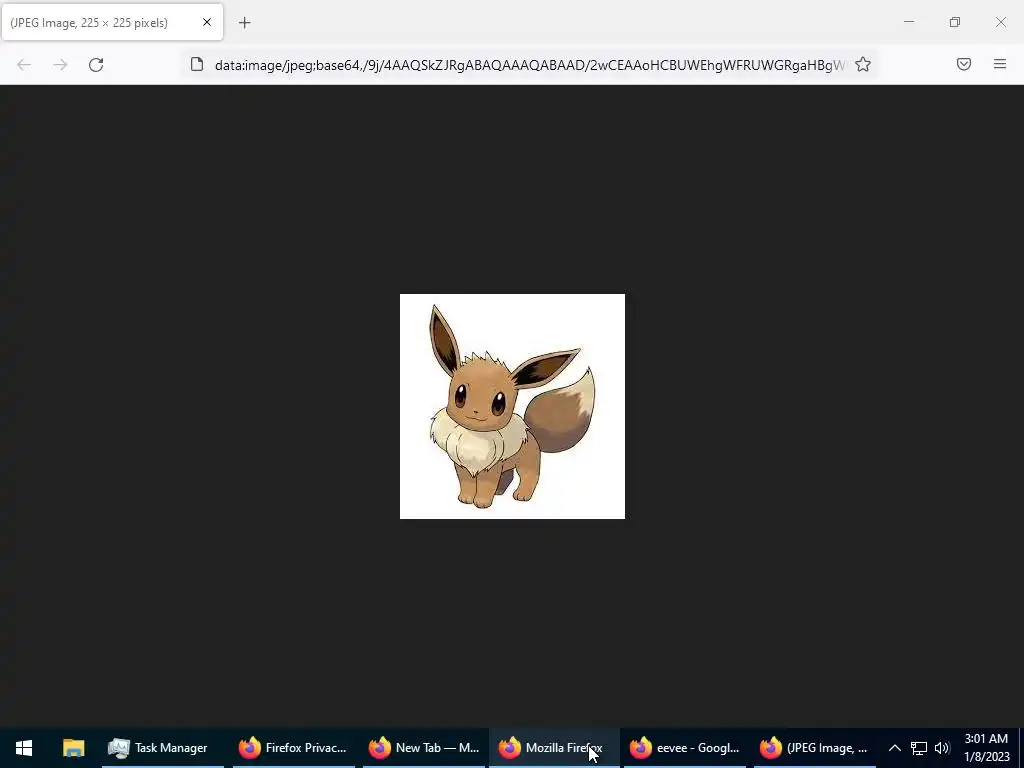Minimize the Firefox window
The image size is (1024, 768).
(x=908, y=22)
